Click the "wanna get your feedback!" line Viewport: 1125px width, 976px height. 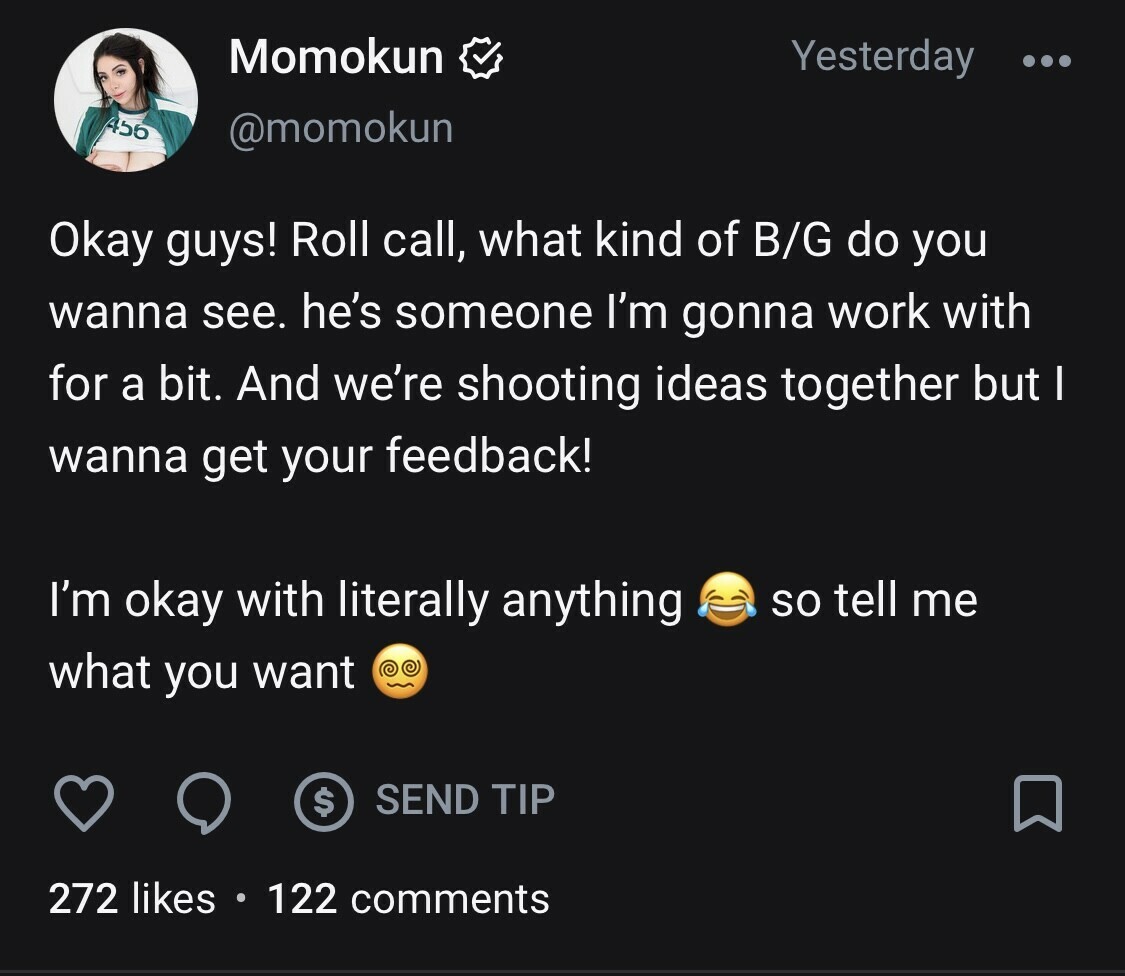click(x=320, y=457)
